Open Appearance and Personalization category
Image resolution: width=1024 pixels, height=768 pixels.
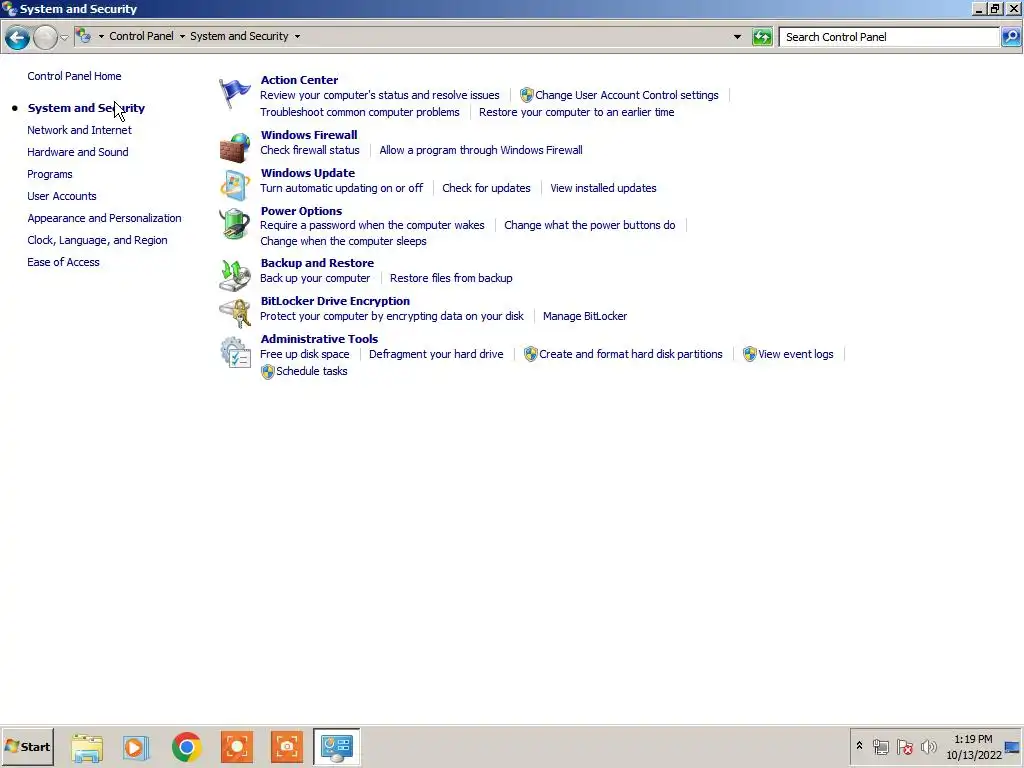[x=104, y=218]
